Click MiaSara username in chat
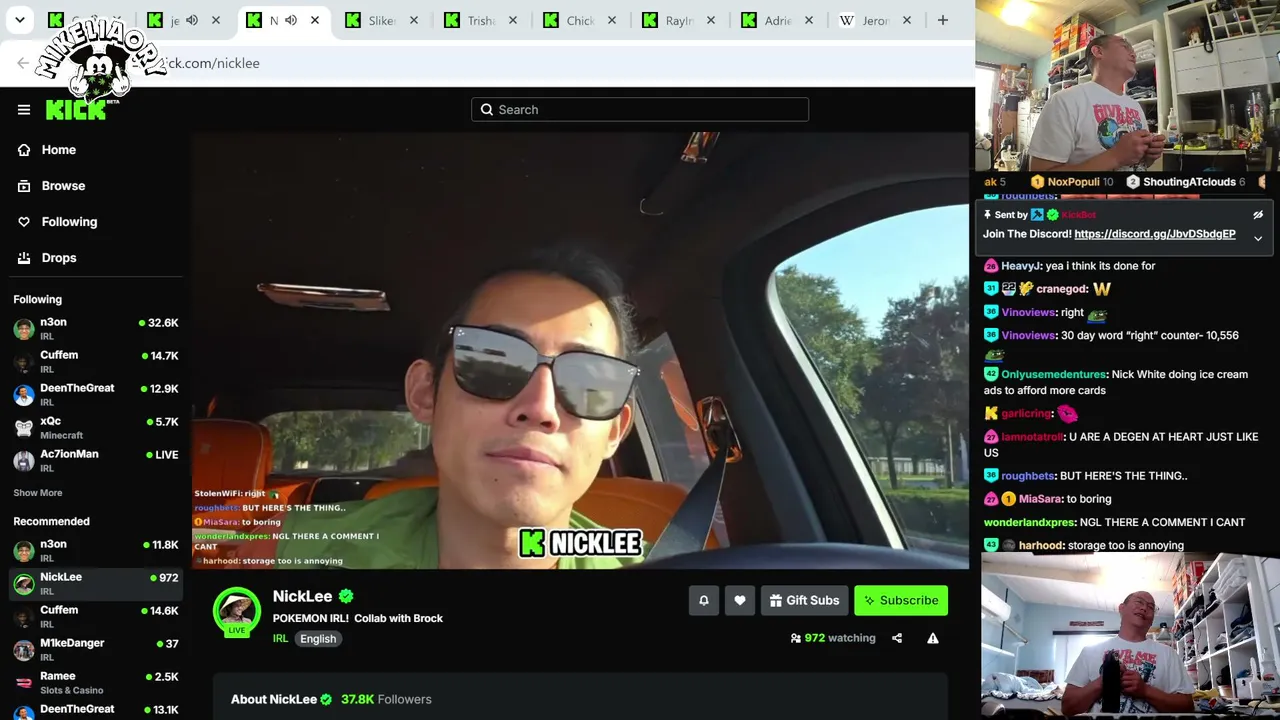 pos(1040,499)
